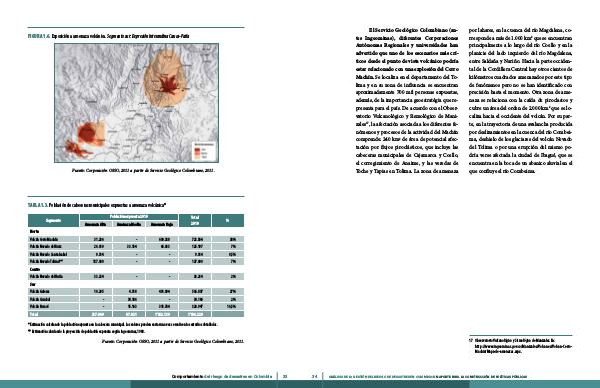Image resolution: width=600 pixels, height=388 pixels.
Task: Select the 'Total 2010' table header cell
Action: (x=195, y=220)
